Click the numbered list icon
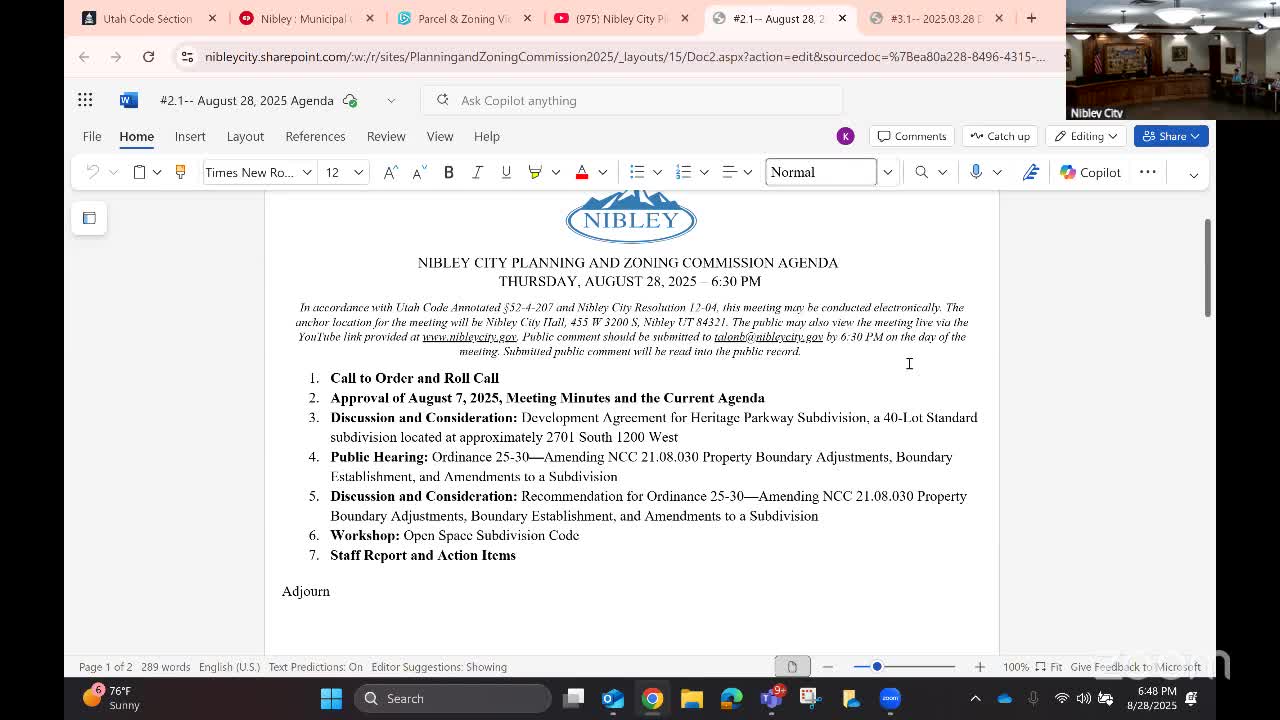 pyautogui.click(x=684, y=172)
